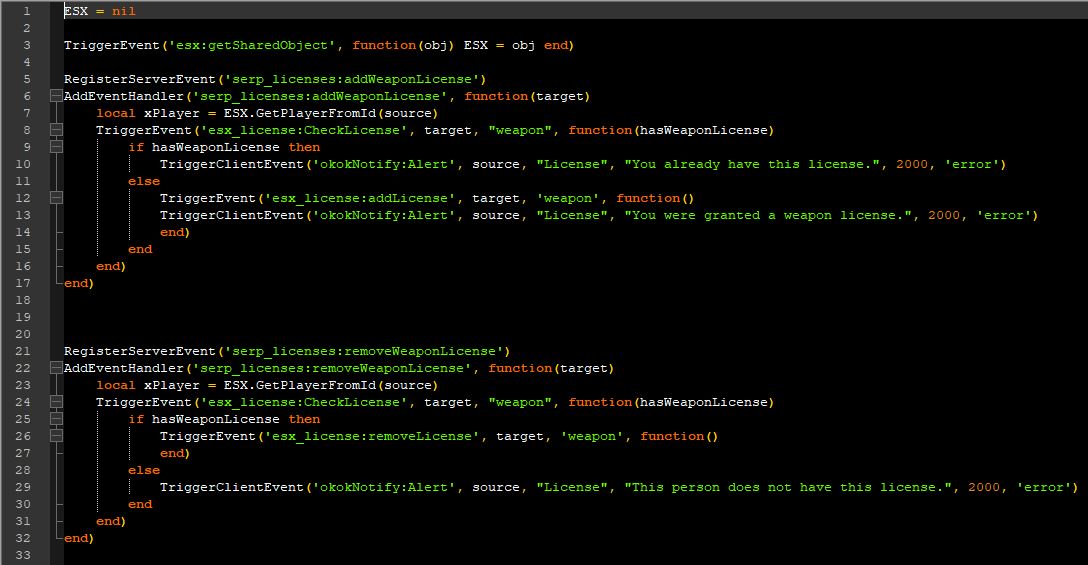Viewport: 1088px width, 565px height.
Task: Click the 'esx:getSharedObject' string
Action: [252, 45]
